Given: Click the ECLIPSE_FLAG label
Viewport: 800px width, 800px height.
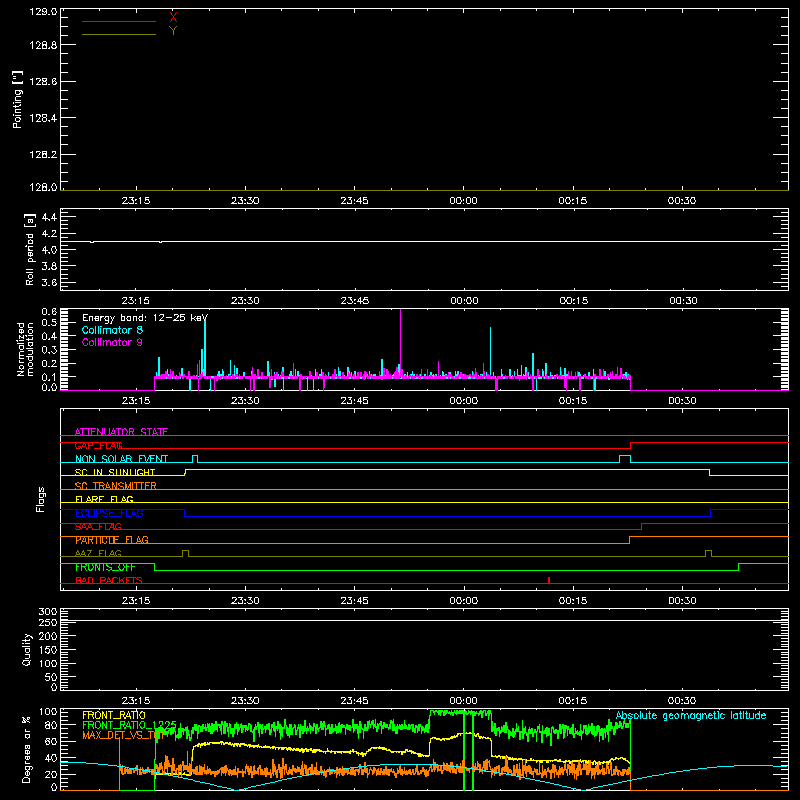Looking at the screenshot, I should tap(109, 513).
